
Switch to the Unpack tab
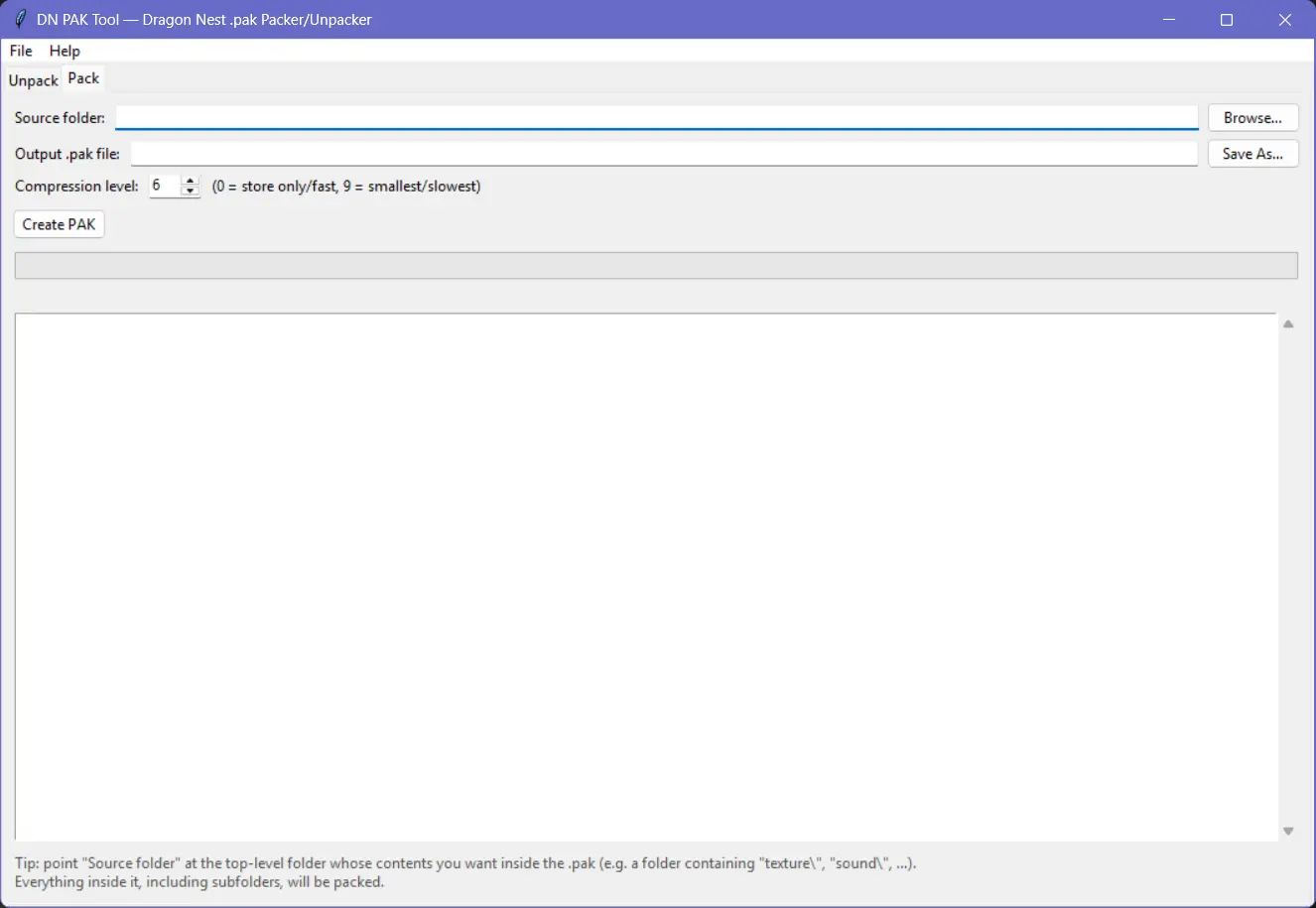click(x=34, y=80)
